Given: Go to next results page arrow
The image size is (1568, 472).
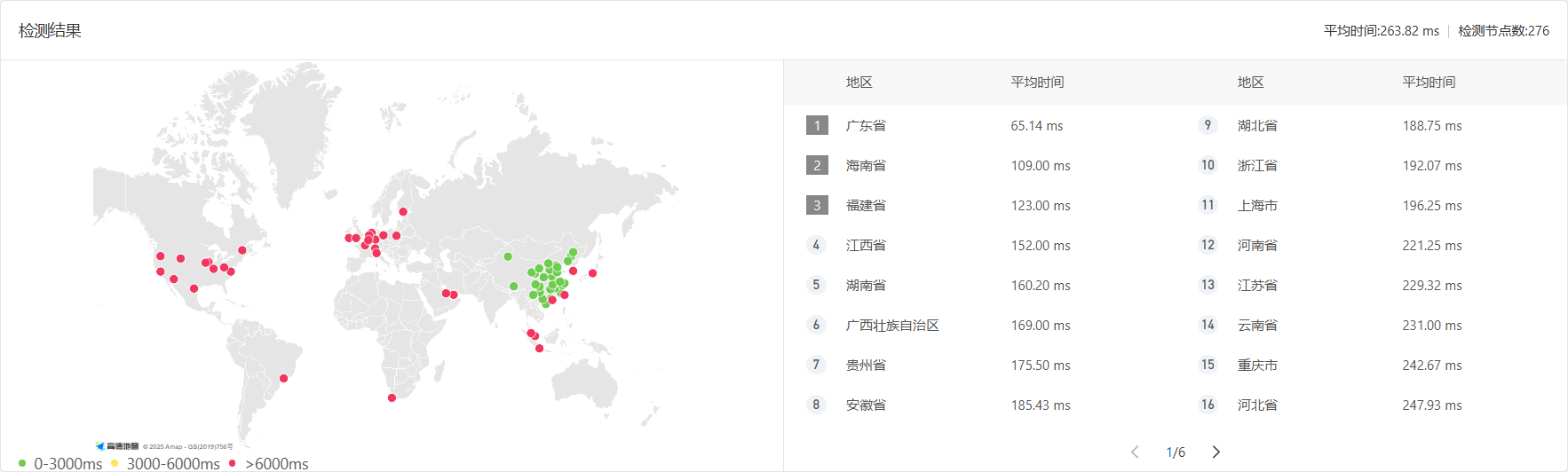Looking at the screenshot, I should 1216,452.
